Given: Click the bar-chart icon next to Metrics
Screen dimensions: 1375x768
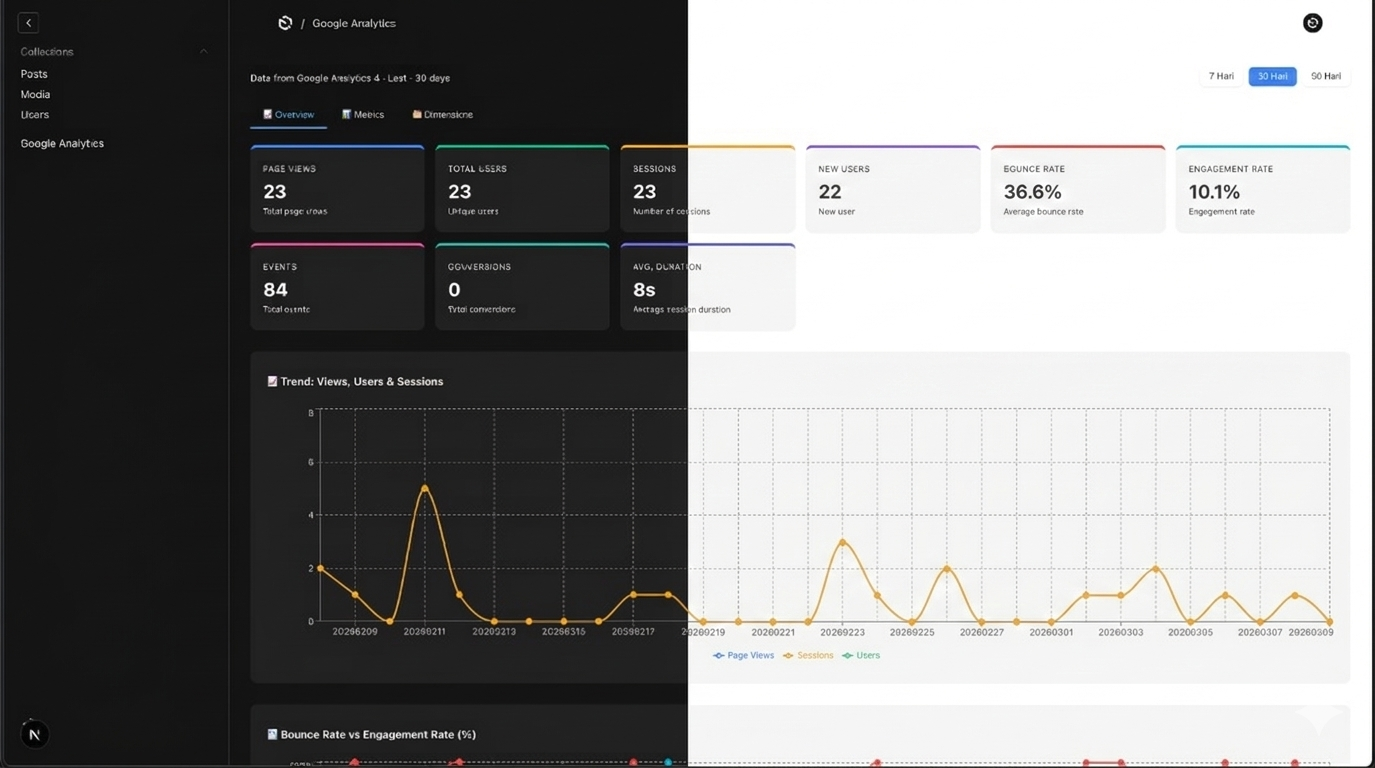Looking at the screenshot, I should point(346,114).
